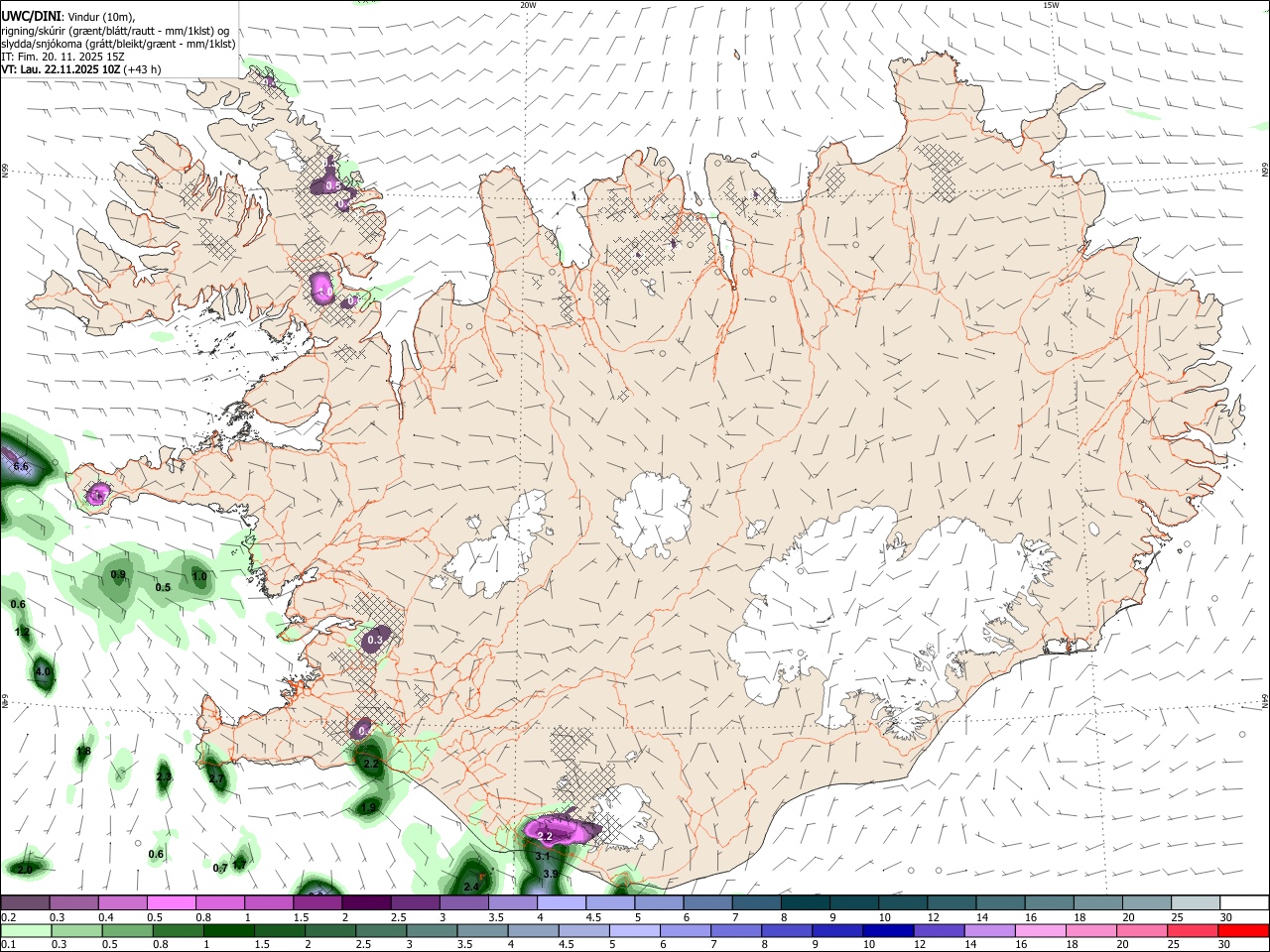The width and height of the screenshot is (1270, 952).
Task: Click the red swatch at the rain scale's end
Action: (x=1244, y=930)
